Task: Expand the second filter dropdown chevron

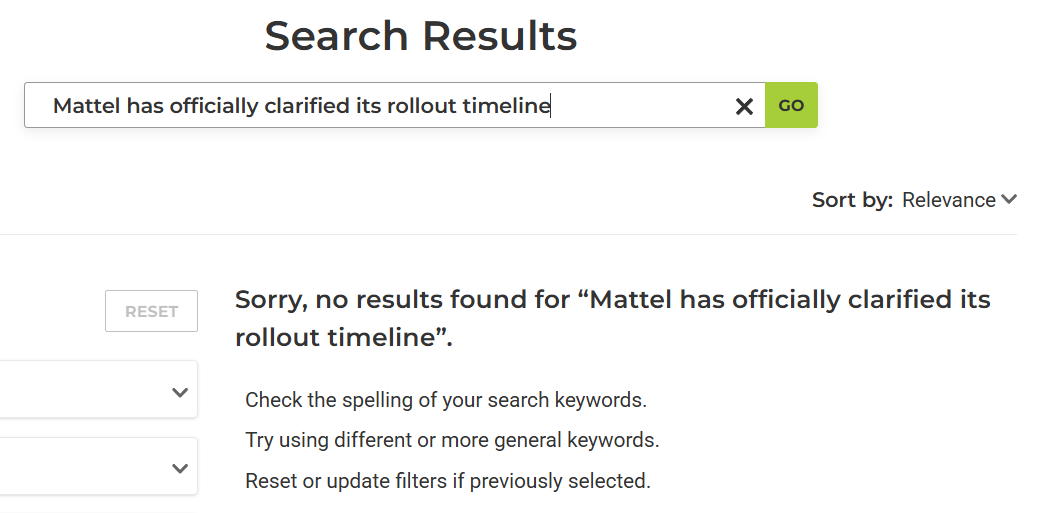Action: pos(180,468)
